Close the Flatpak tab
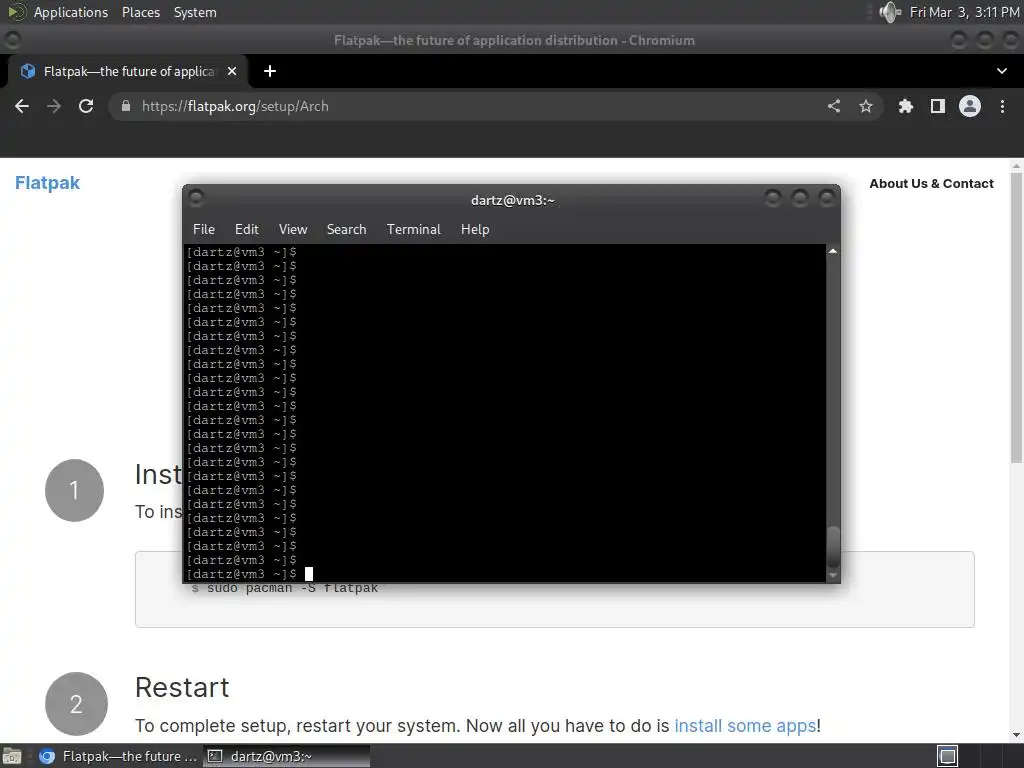Viewport: 1024px width, 768px height. 232,71
